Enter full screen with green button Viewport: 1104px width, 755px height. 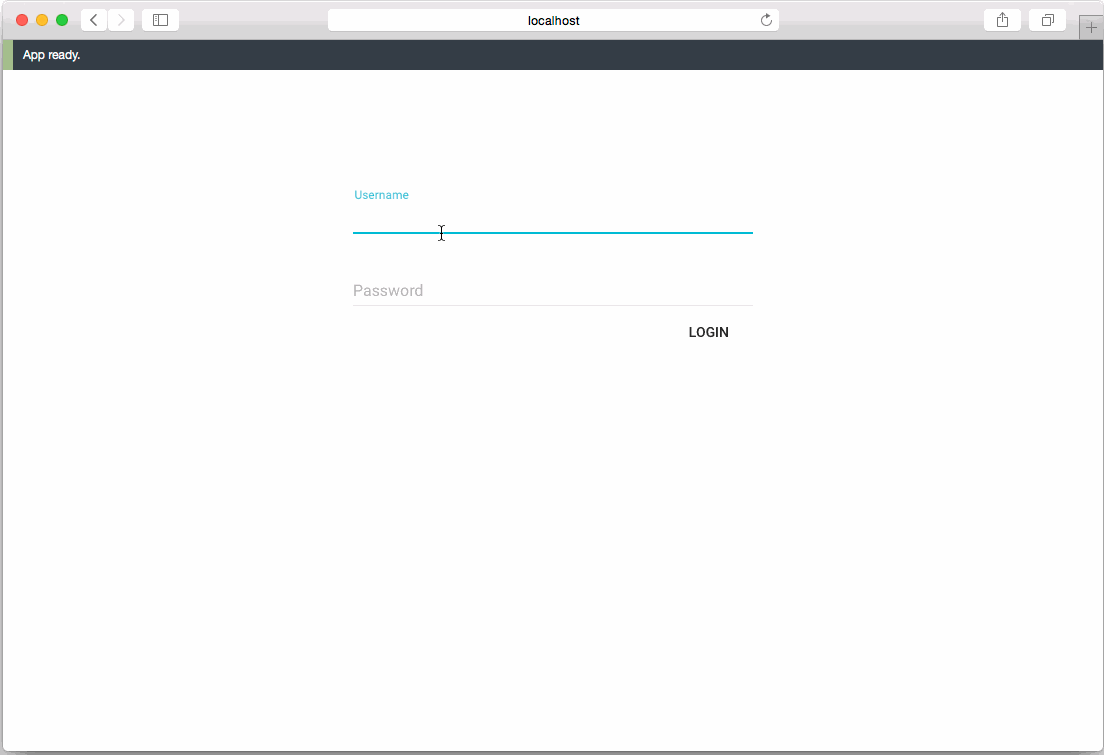pyautogui.click(x=62, y=20)
